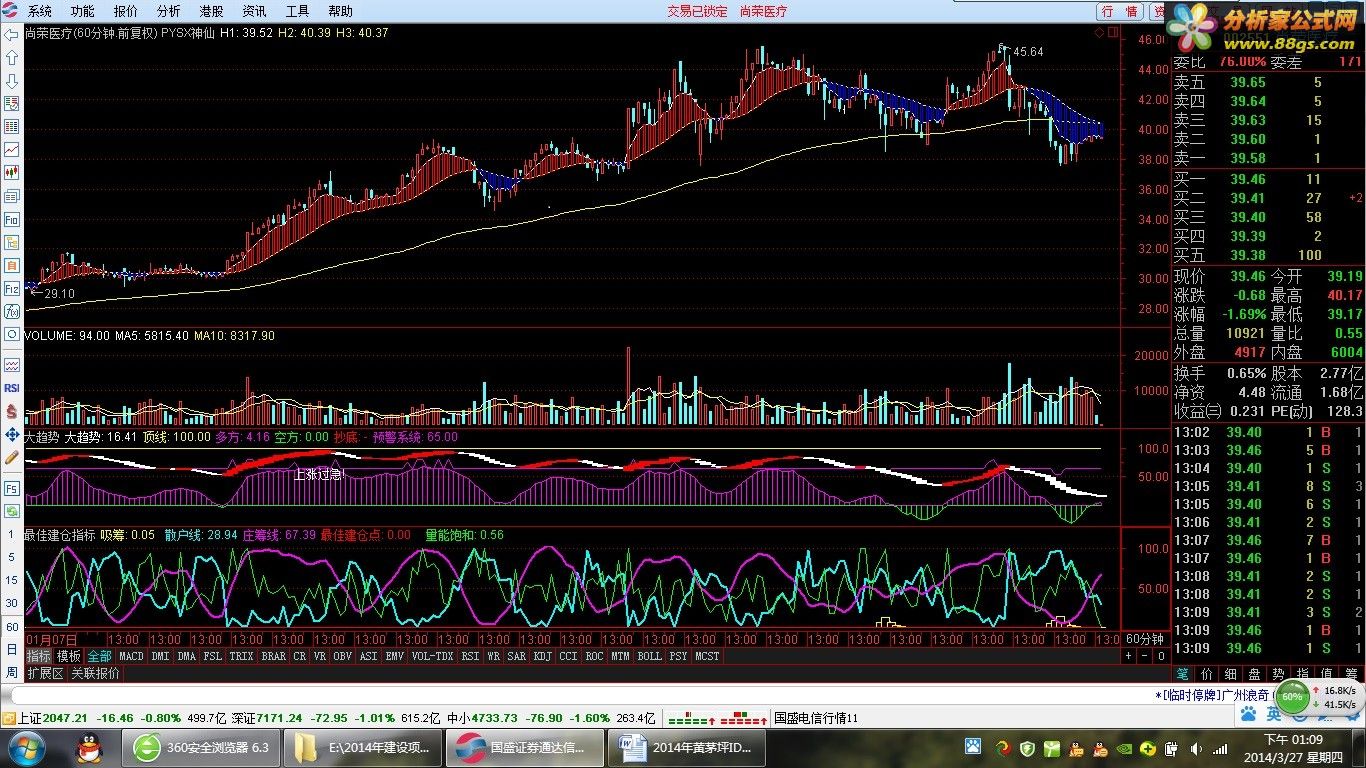Click the + zoom button under 60分钟
The image size is (1366, 768).
pos(1129,656)
